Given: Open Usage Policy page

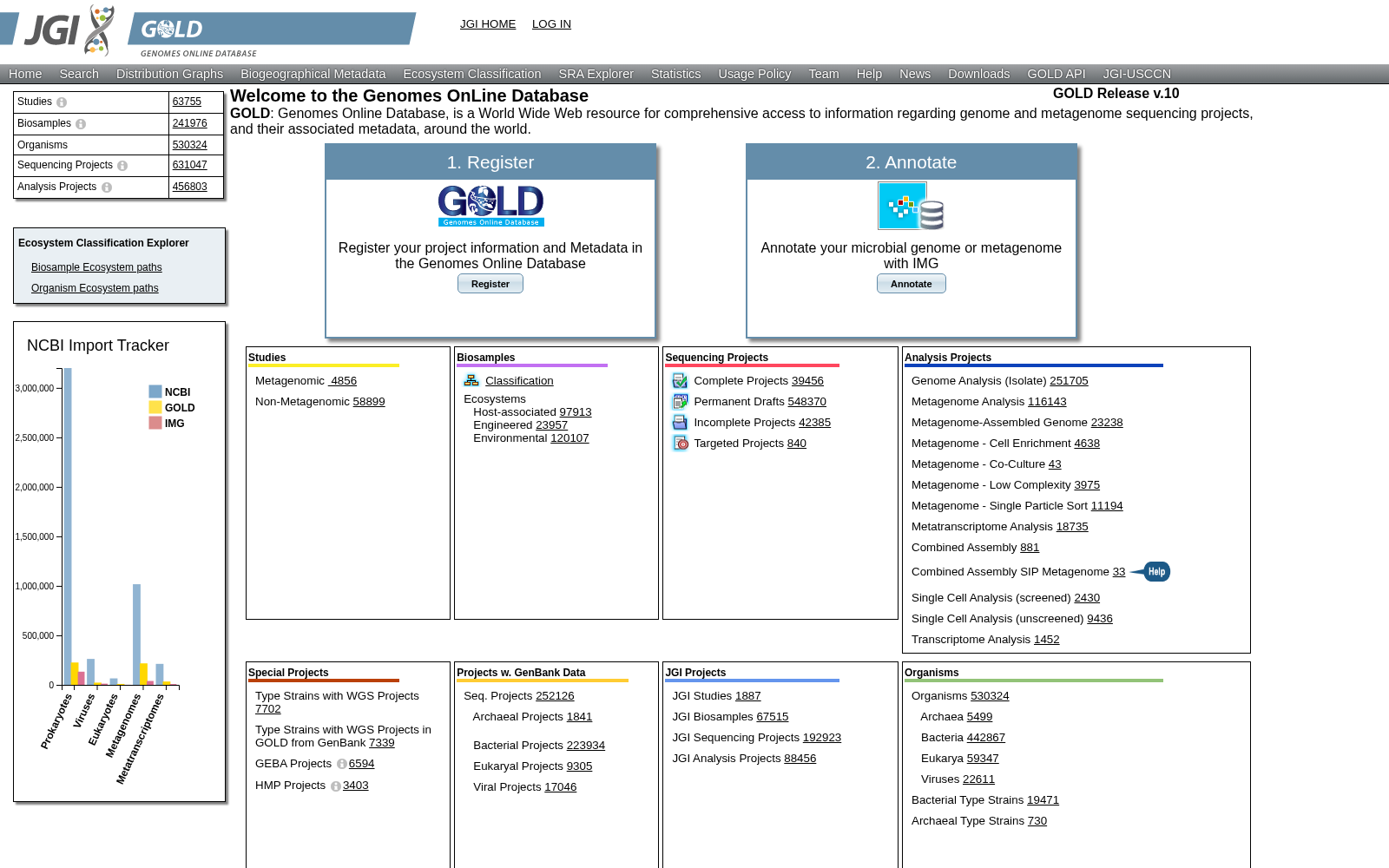Looking at the screenshot, I should (754, 74).
